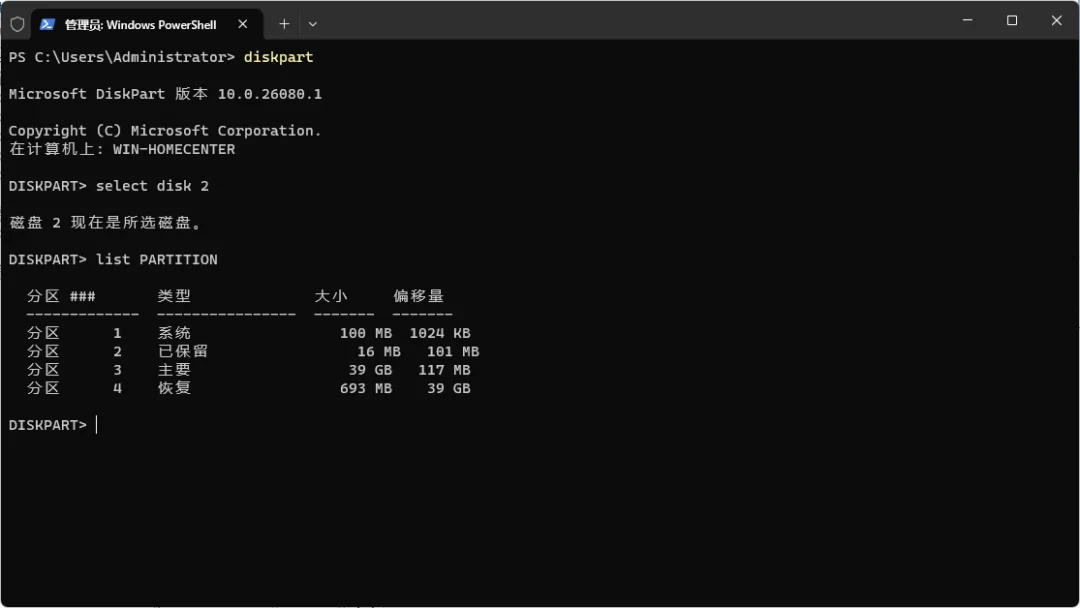Click the 偏移量 column header
The image size is (1080, 608).
coord(418,296)
